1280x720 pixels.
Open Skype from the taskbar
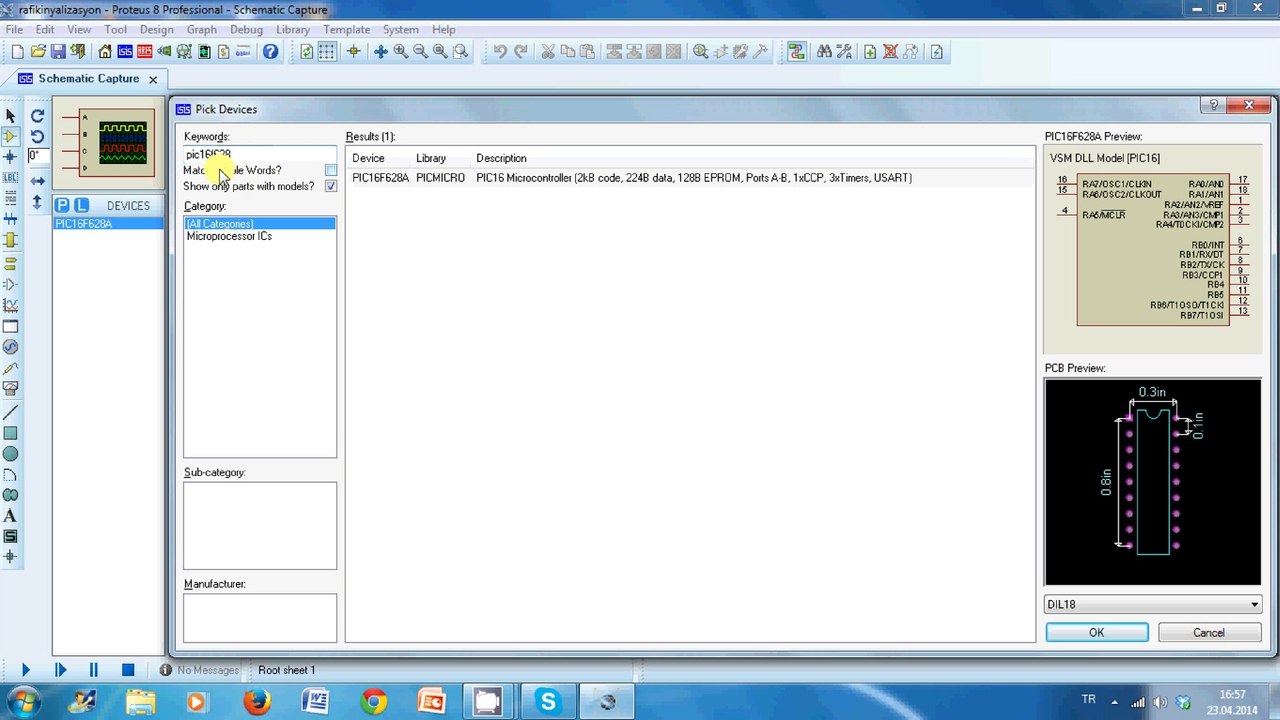pos(548,702)
